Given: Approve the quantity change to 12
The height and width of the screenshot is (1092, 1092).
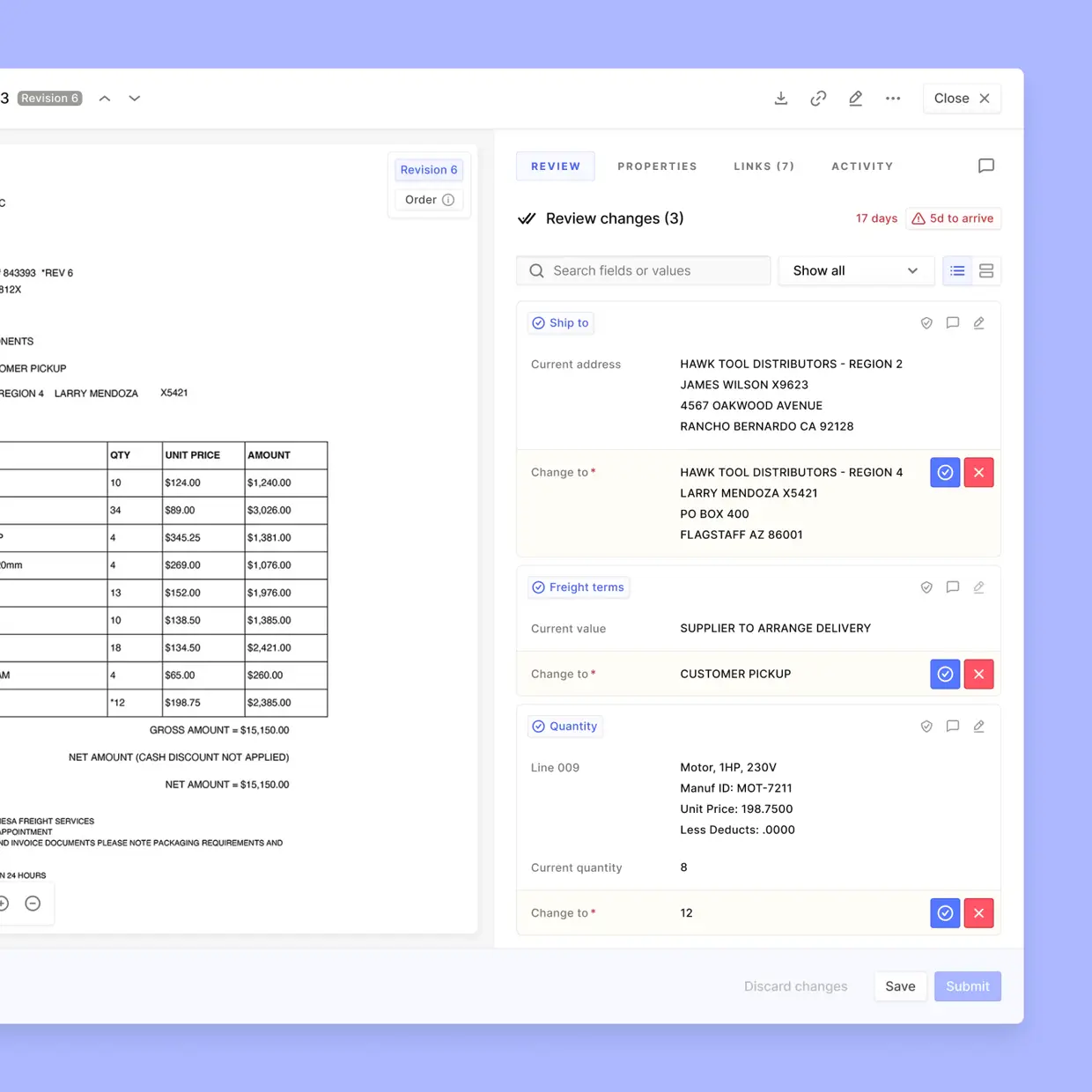Looking at the screenshot, I should coord(945,913).
